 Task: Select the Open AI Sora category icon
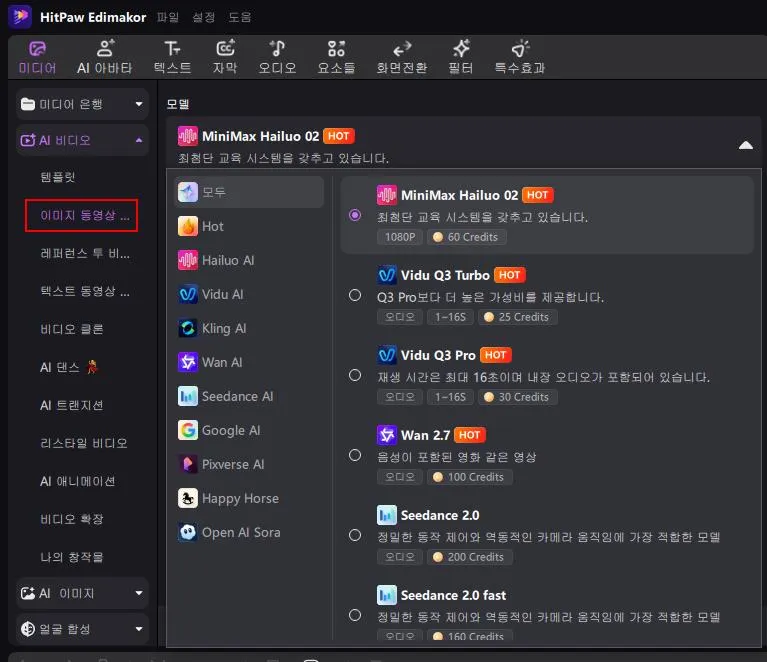tap(188, 532)
